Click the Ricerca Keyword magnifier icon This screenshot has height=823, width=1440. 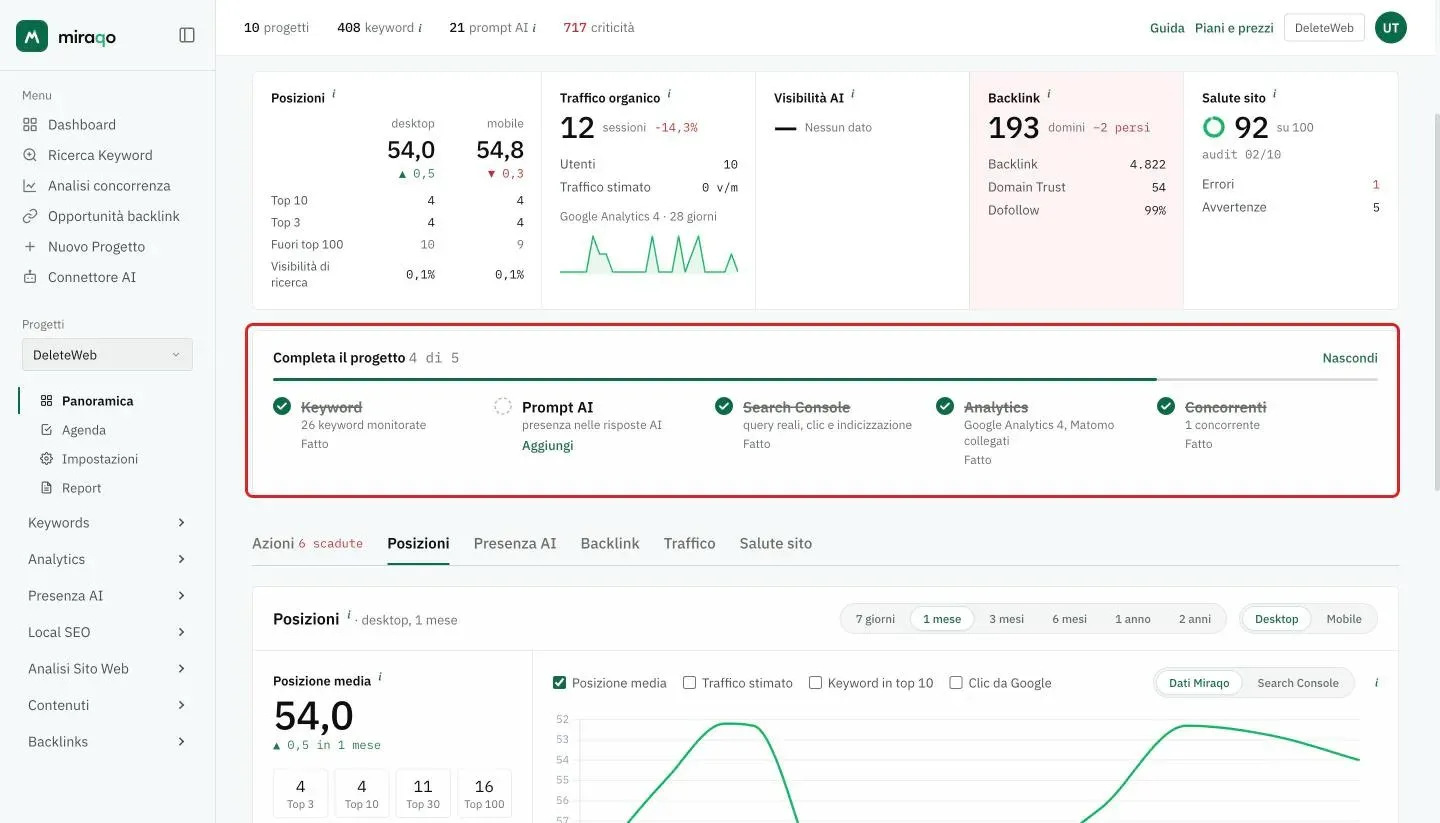(30, 155)
